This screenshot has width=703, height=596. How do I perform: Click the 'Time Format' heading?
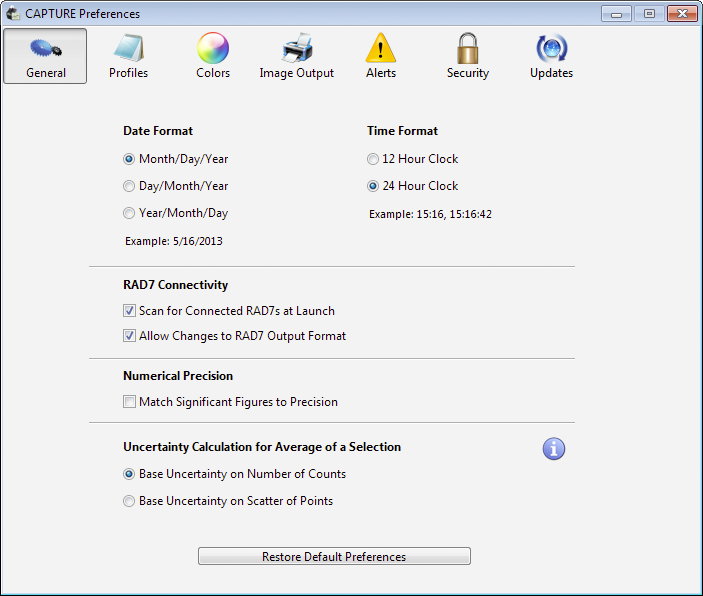(x=402, y=131)
